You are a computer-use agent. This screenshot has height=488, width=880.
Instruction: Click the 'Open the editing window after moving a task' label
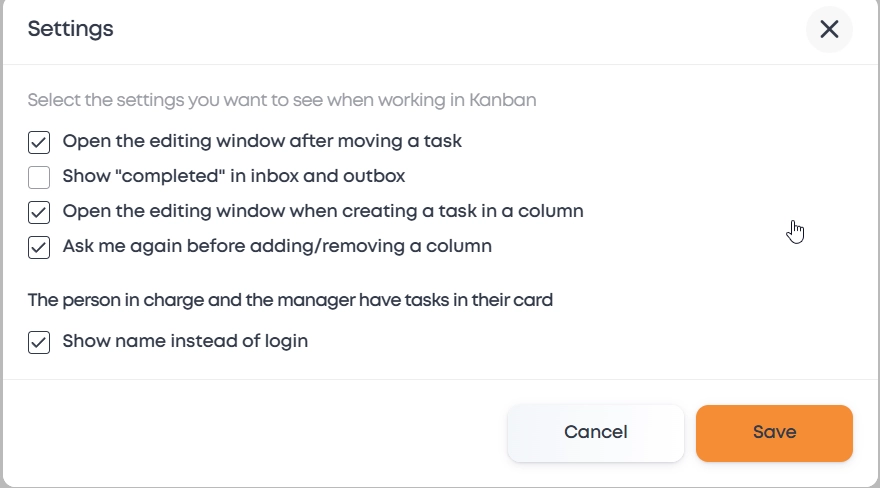tap(262, 141)
